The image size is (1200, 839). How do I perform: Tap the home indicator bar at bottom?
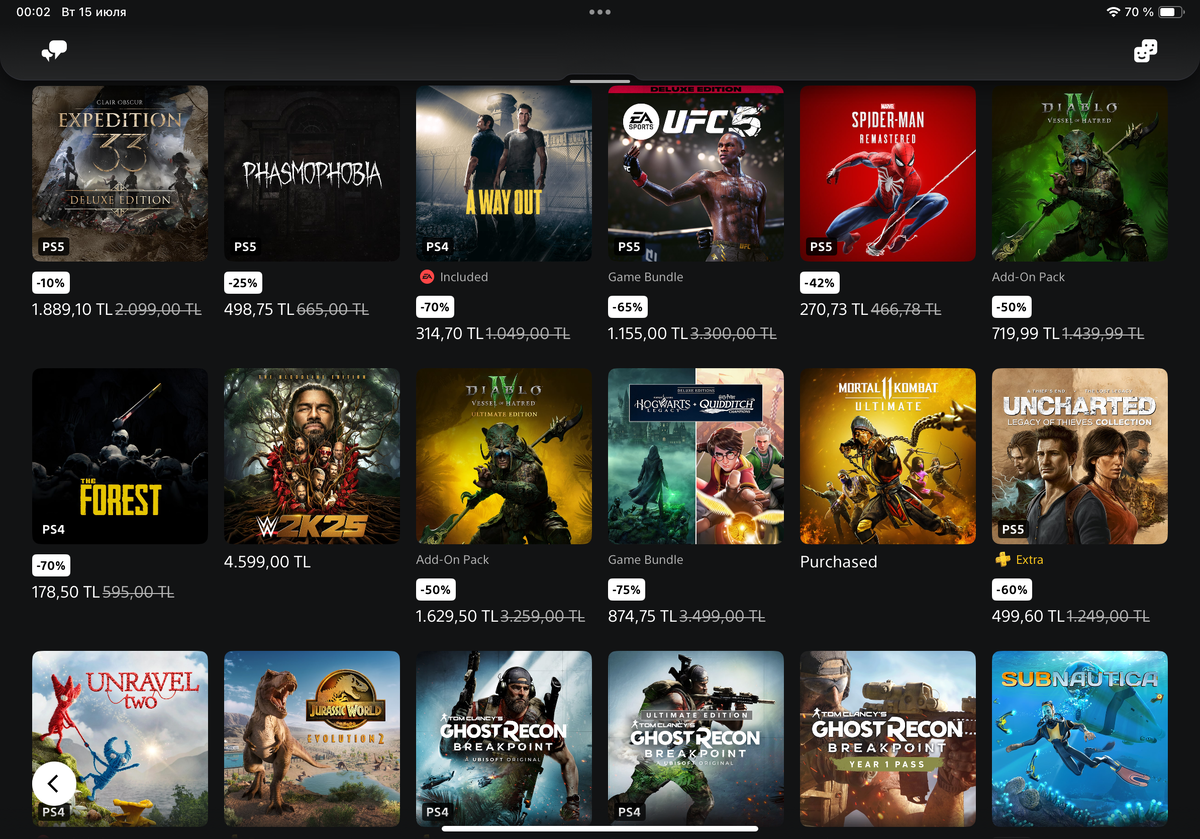[600, 828]
